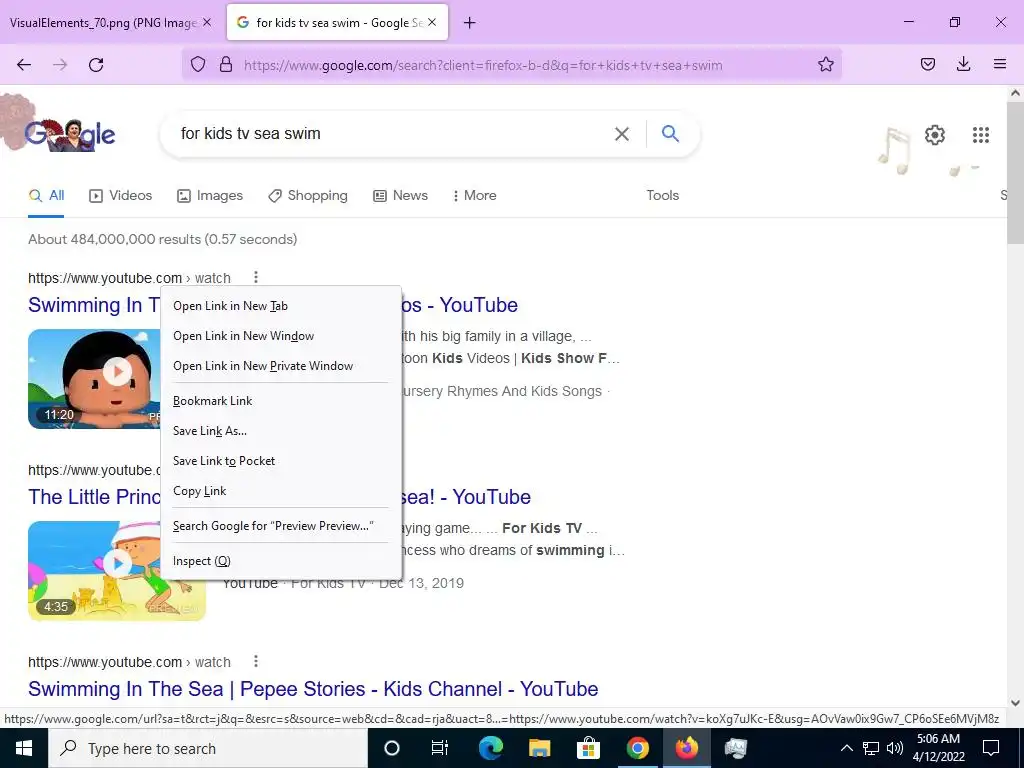Open the Firefox downloads arrow icon

[x=963, y=65]
